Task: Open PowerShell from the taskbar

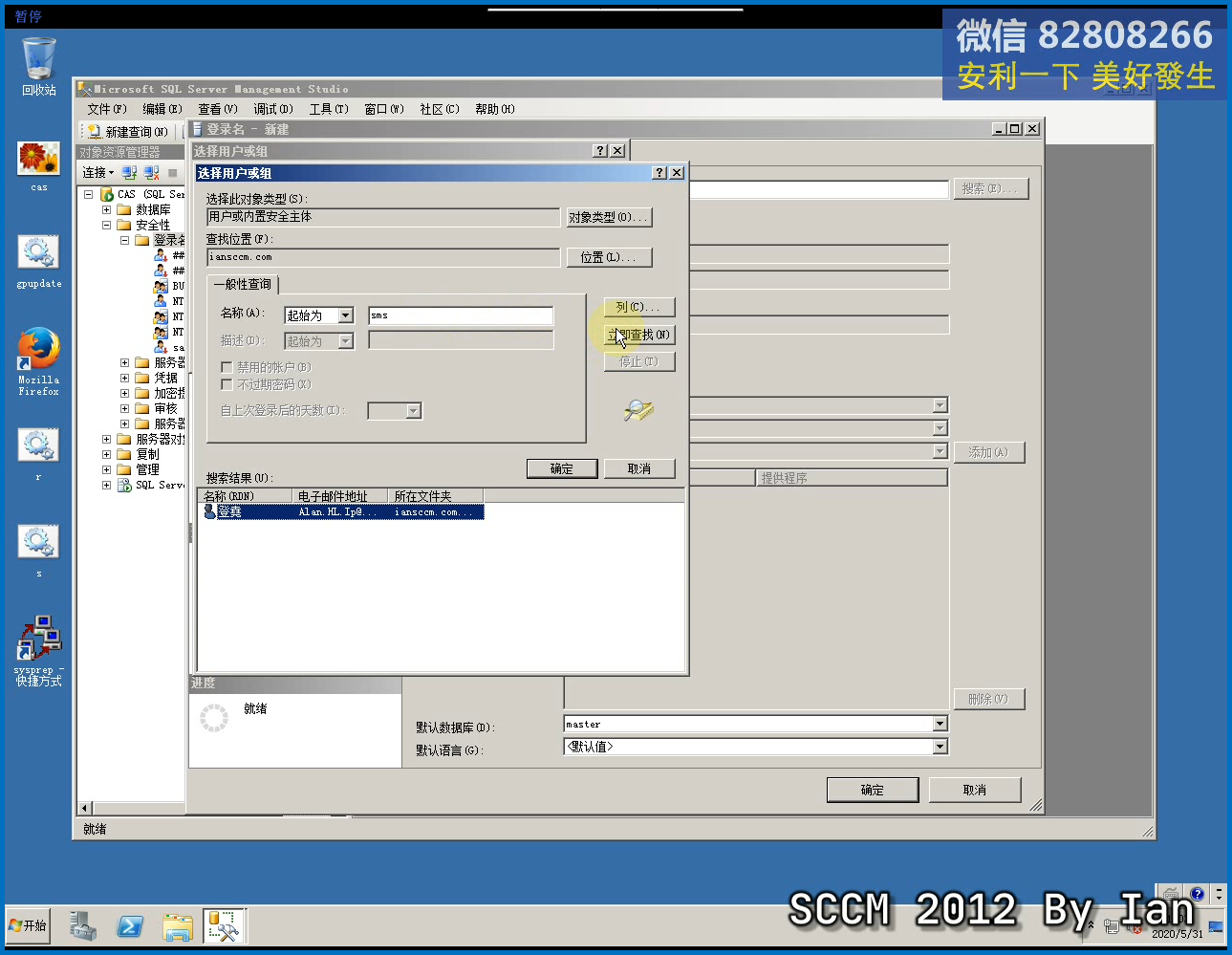Action: click(x=130, y=925)
